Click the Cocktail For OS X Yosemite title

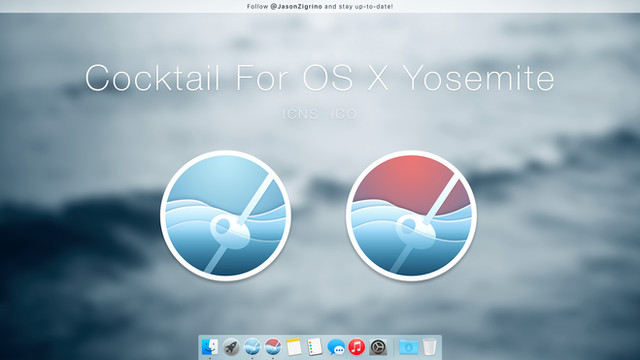click(320, 78)
